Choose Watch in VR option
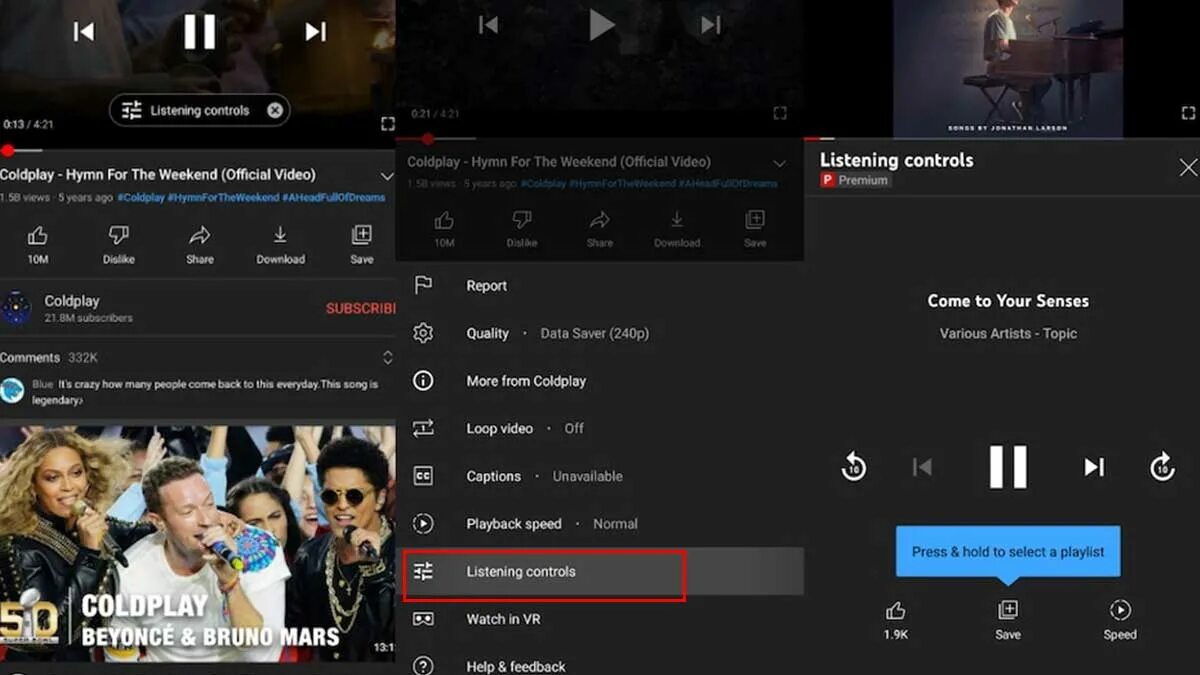Image resolution: width=1200 pixels, height=675 pixels. click(600, 619)
